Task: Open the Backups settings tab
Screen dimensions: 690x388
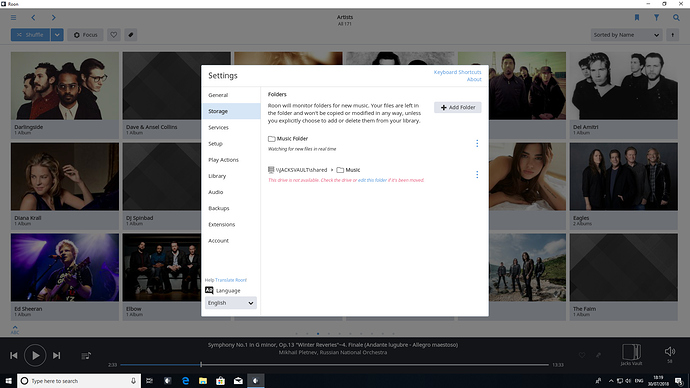Action: [231, 209]
